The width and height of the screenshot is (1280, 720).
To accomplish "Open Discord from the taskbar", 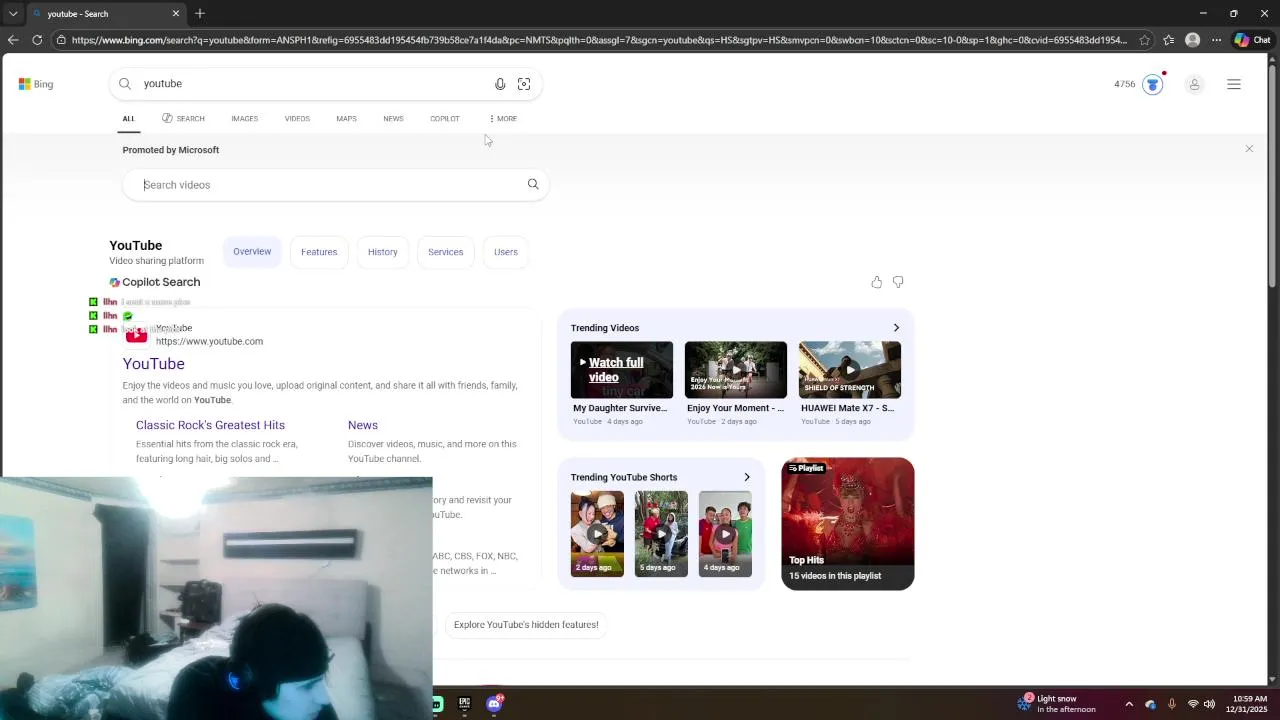I will (x=494, y=703).
